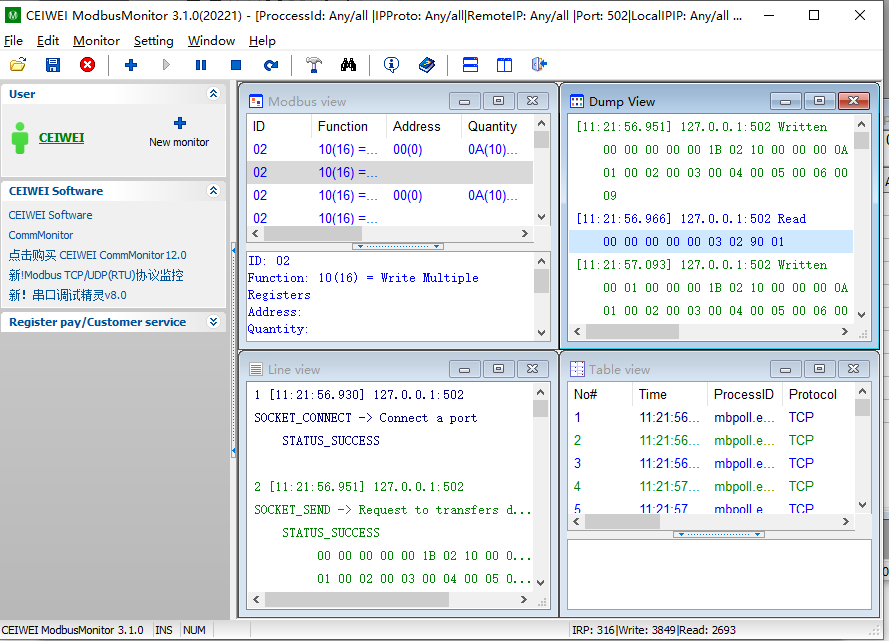This screenshot has width=889, height=641.
Task: Click the INS indicator in status bar
Action: click(164, 630)
